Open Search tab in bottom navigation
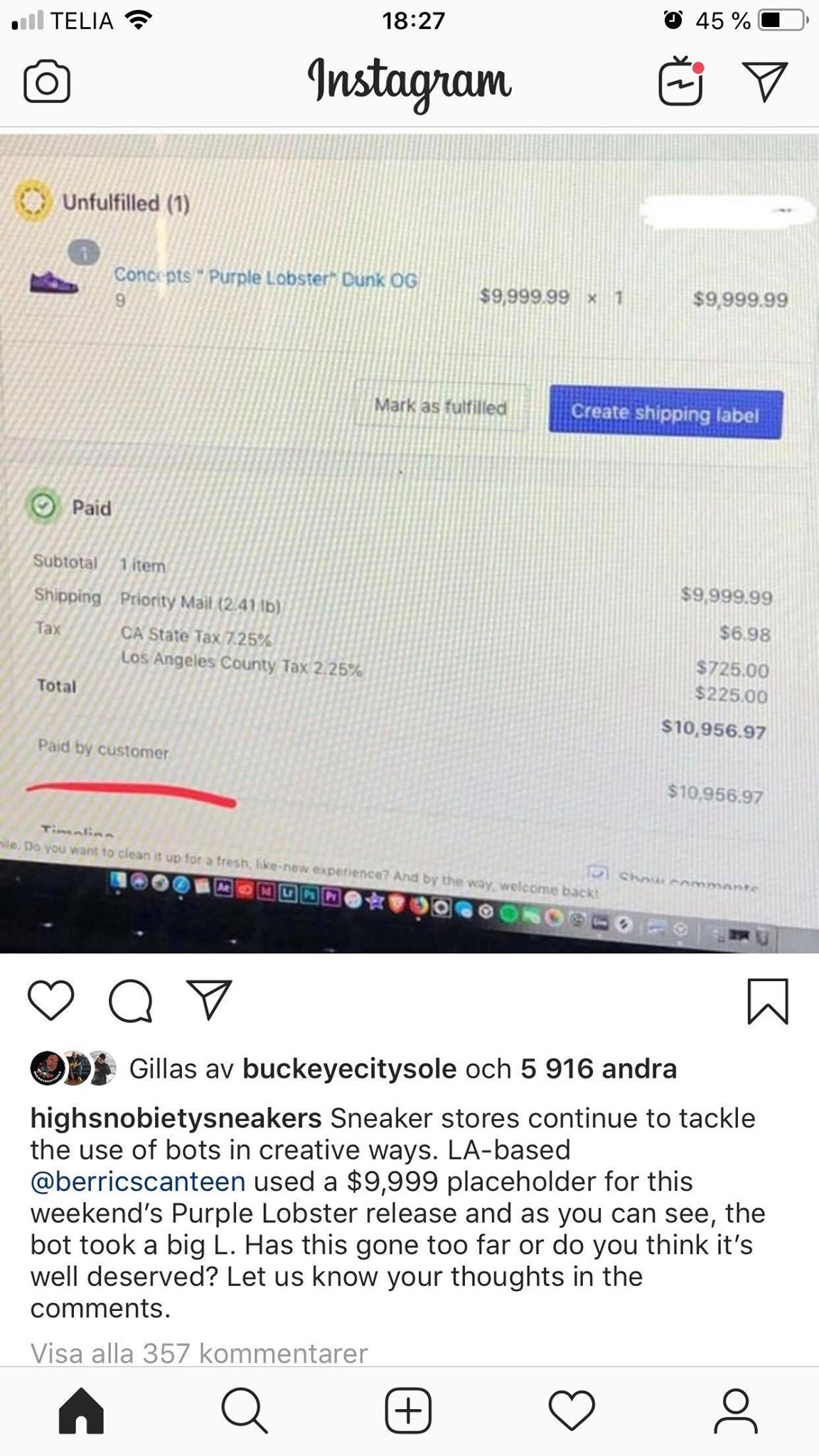 click(x=245, y=1410)
